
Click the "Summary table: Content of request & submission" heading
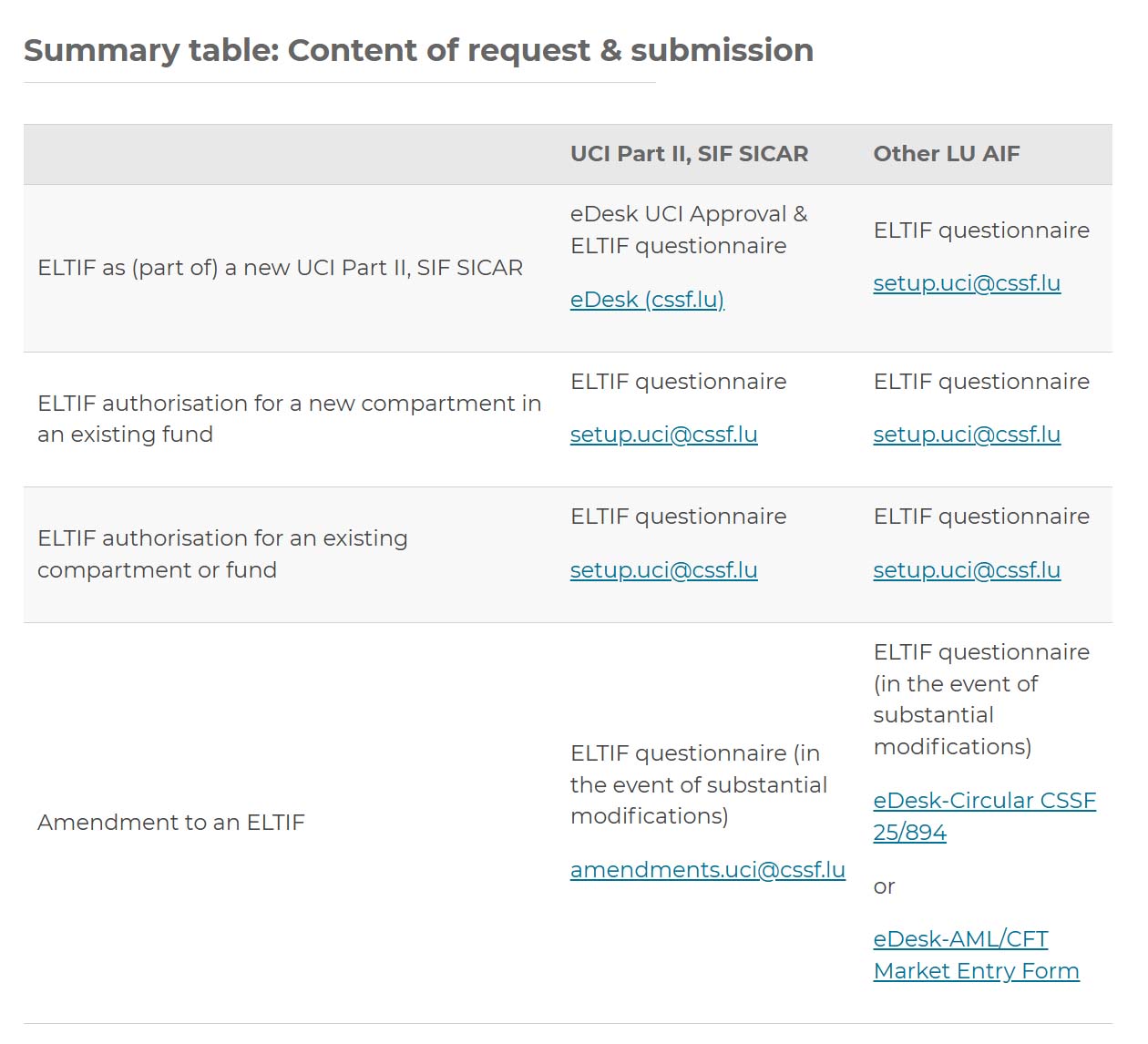418,50
